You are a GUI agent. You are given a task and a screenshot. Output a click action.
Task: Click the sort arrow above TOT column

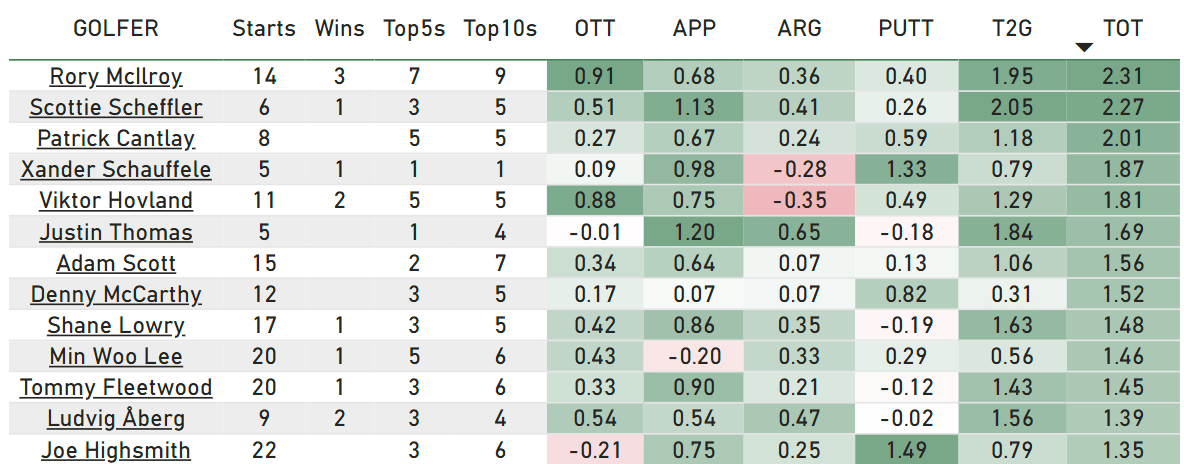coord(1084,48)
